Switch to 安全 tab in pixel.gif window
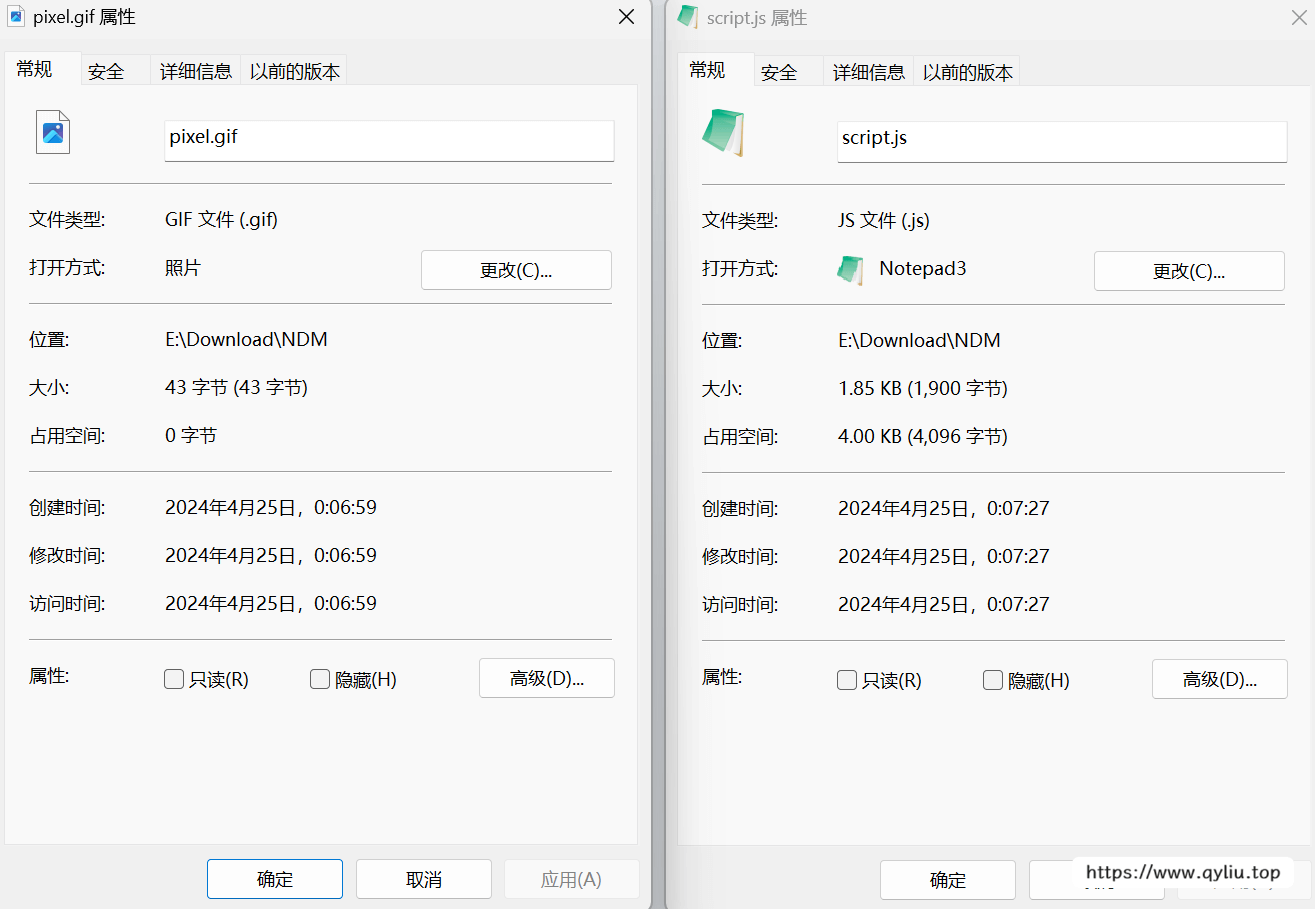 tap(106, 71)
